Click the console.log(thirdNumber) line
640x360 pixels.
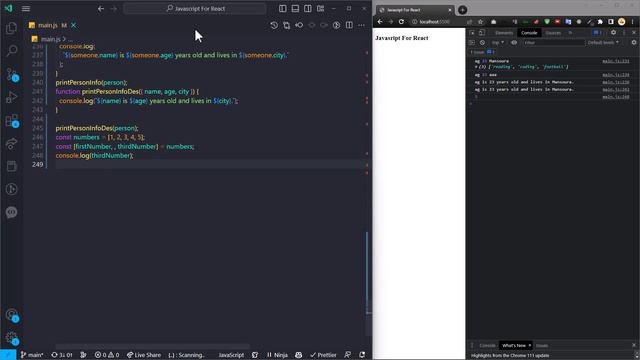[x=94, y=156]
